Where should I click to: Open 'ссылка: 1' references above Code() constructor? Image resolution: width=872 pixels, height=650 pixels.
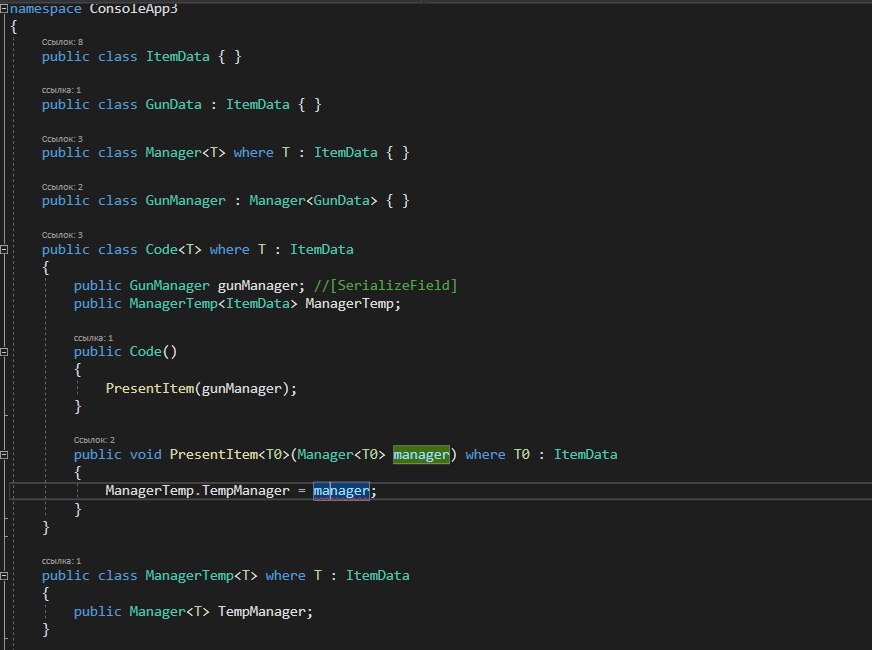pos(93,338)
